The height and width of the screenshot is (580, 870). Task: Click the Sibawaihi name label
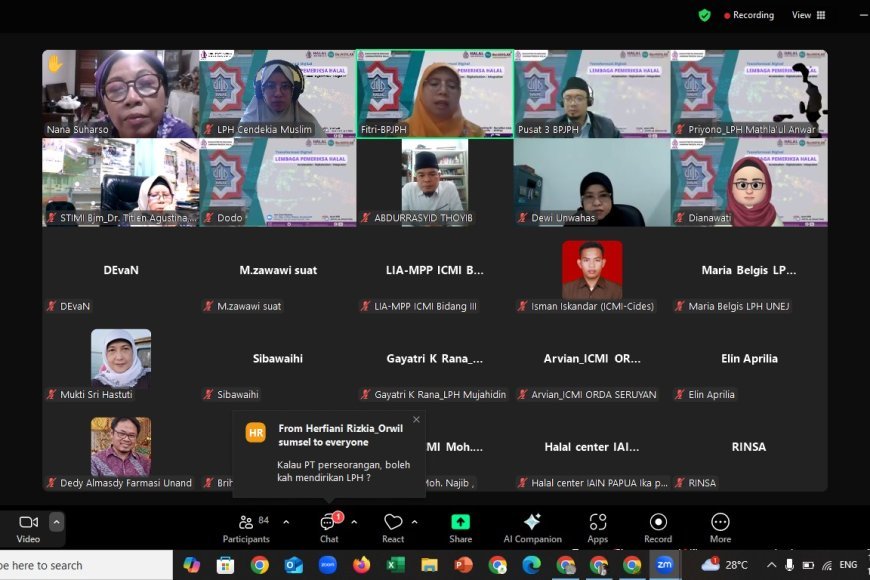click(238, 395)
